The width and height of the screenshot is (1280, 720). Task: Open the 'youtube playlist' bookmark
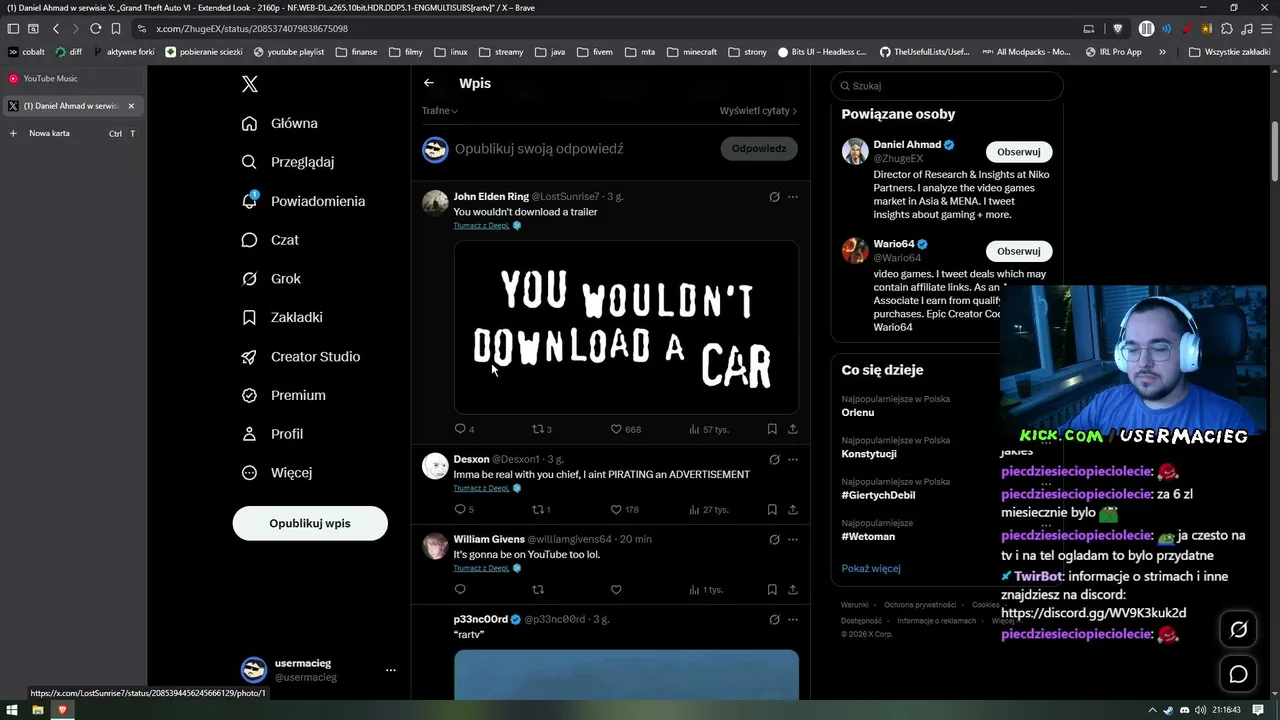(x=289, y=52)
